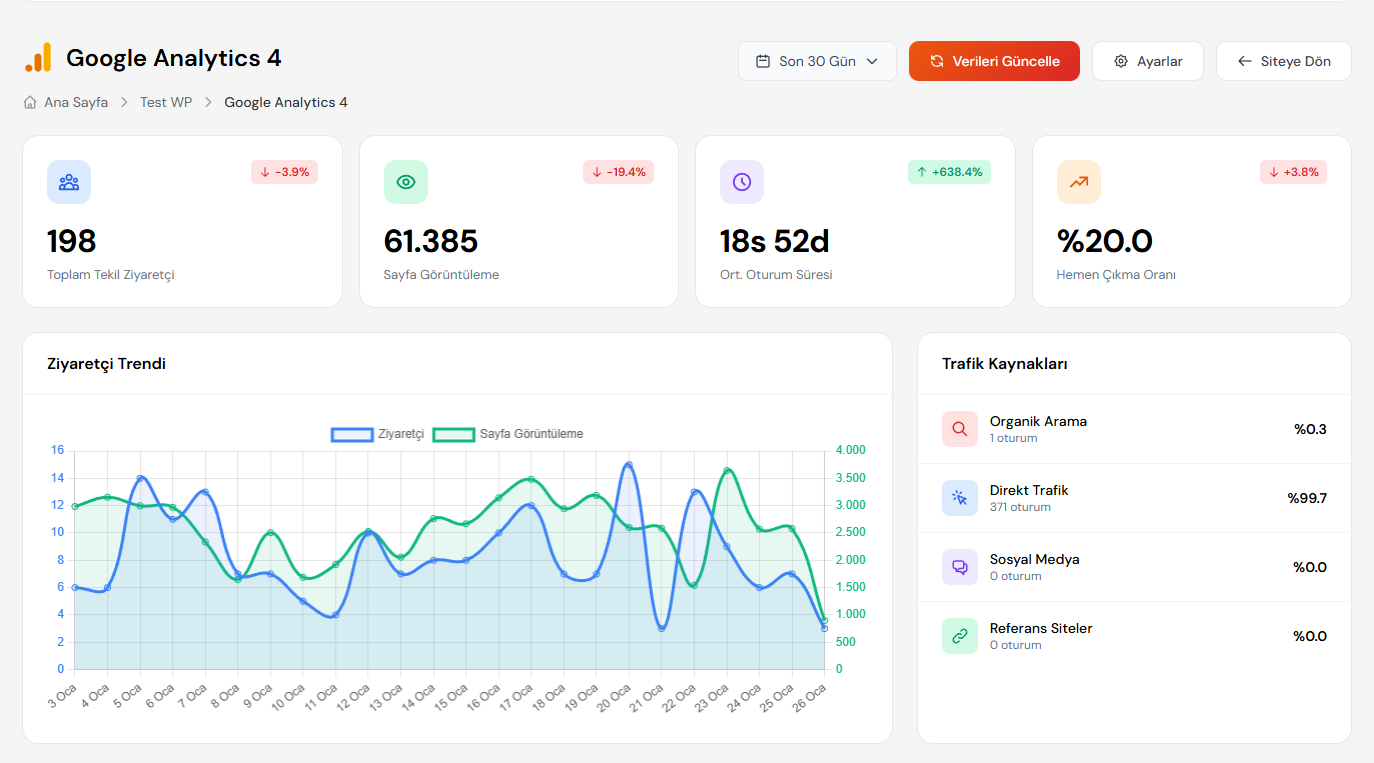Open the Son 30 Gün date range dropdown

point(817,61)
